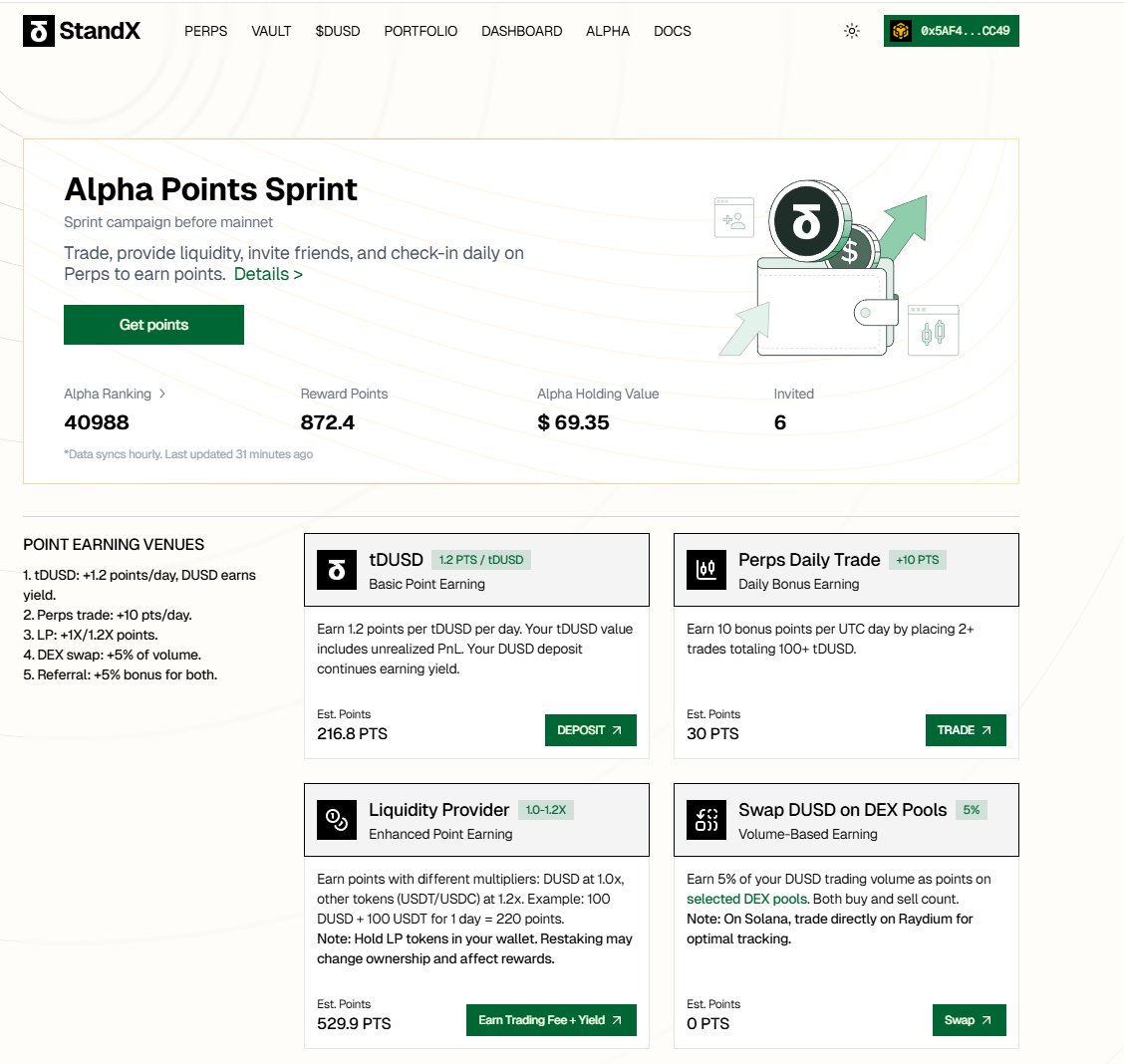This screenshot has width=1124, height=1064.
Task: Click the 5% badge
Action: pyautogui.click(x=972, y=810)
